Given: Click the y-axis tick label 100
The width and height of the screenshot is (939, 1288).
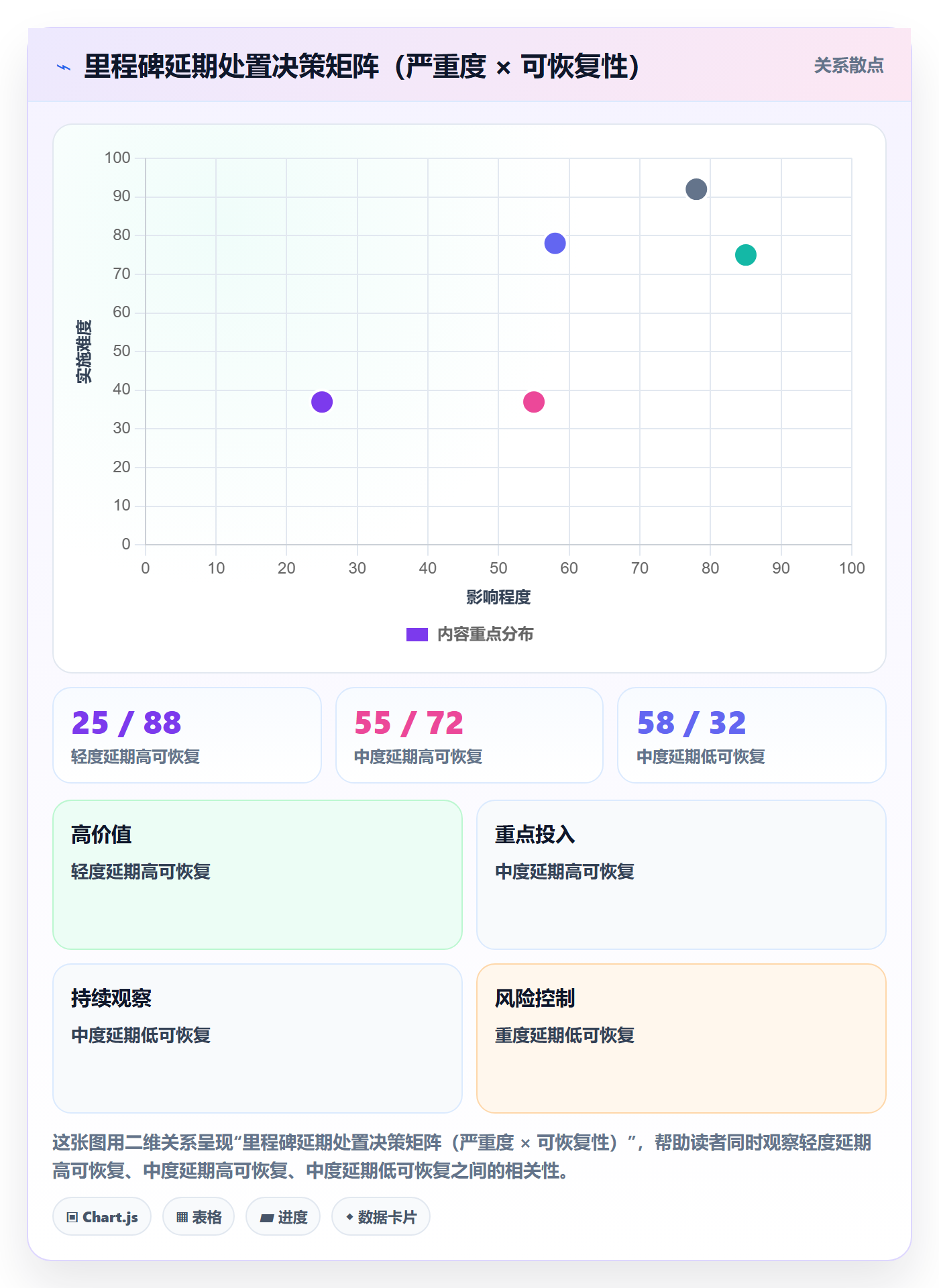Looking at the screenshot, I should tap(117, 158).
